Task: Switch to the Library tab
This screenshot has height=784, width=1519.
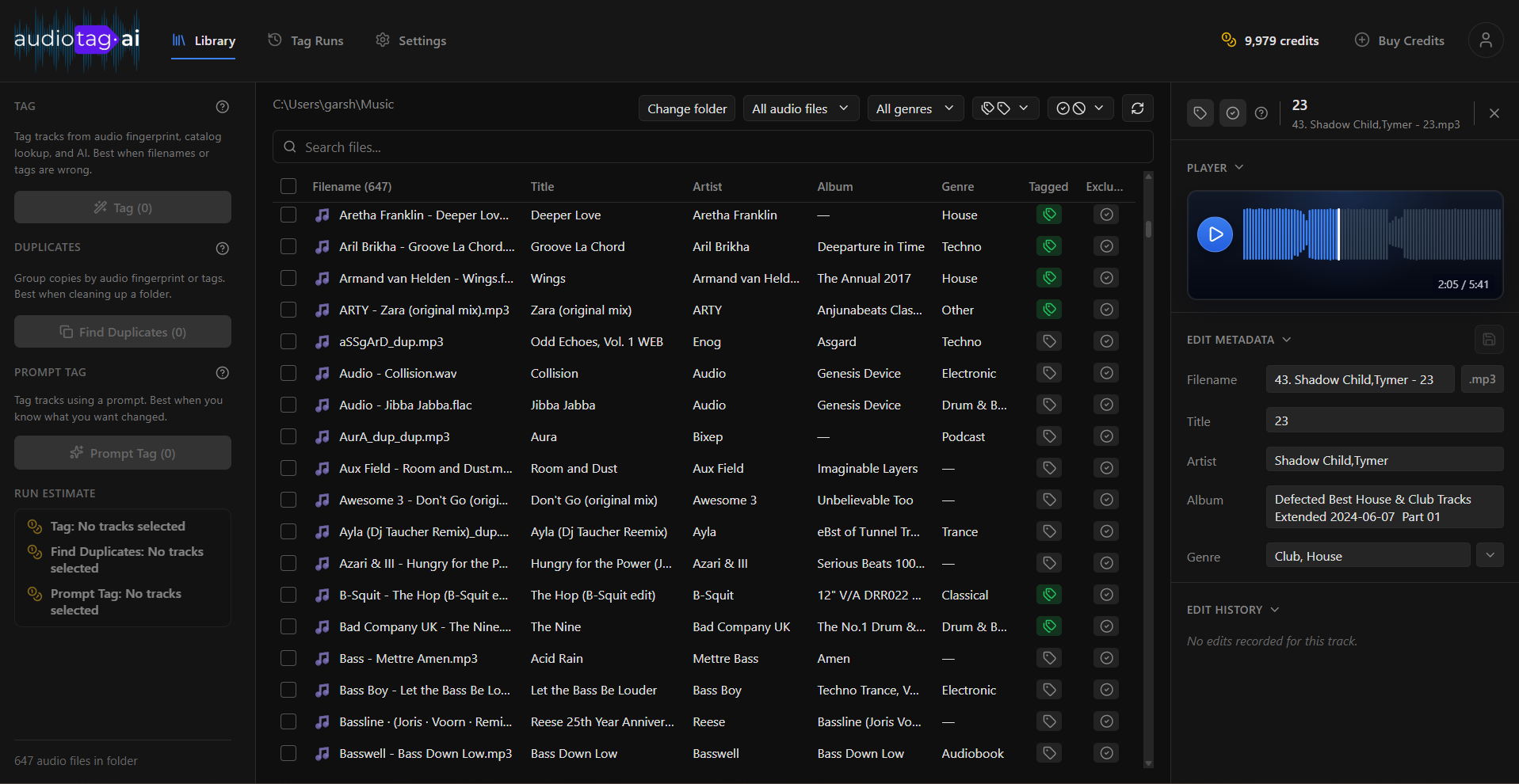Action: 204,40
